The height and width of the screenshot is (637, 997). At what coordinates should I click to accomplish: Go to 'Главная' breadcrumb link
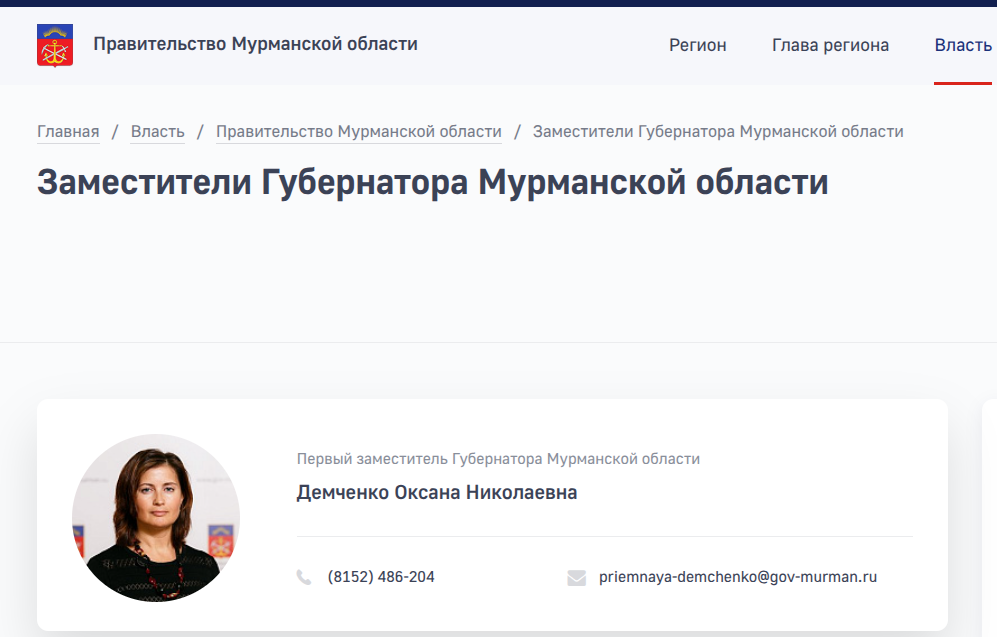pos(68,132)
